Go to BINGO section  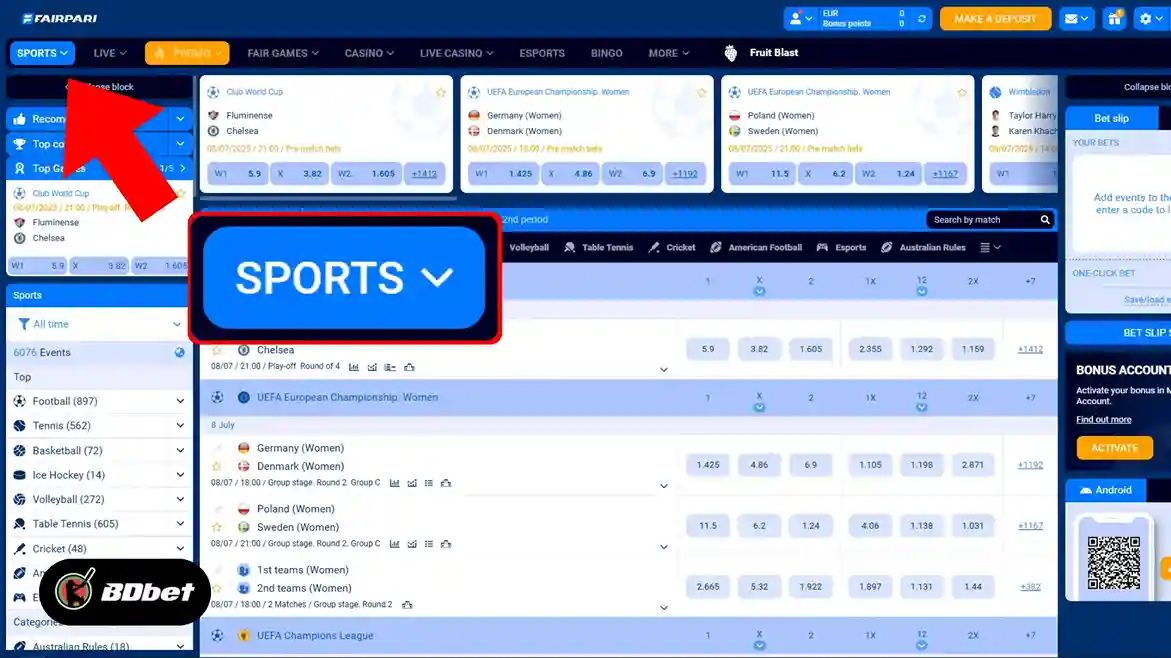click(606, 53)
